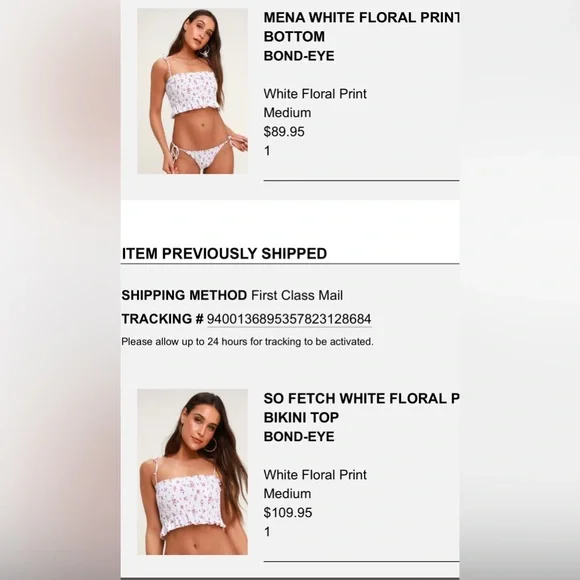Click the $109.95 price text
Viewport: 580px width, 580px height.
[288, 513]
